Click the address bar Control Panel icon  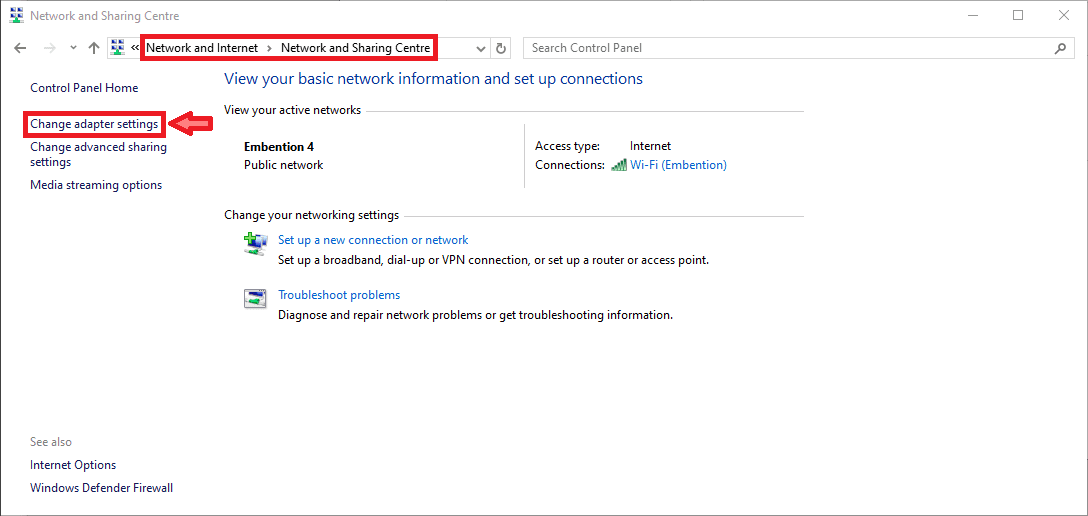[118, 48]
